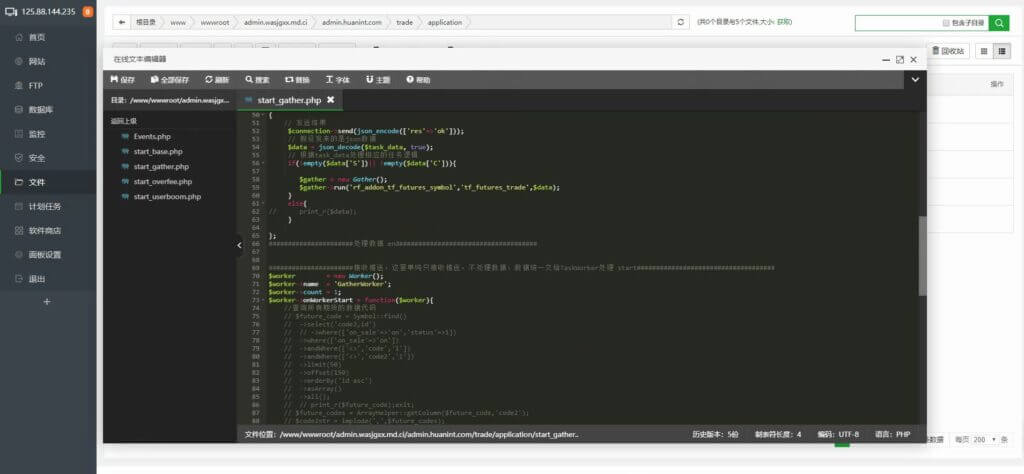Image resolution: width=1024 pixels, height=474 pixels.
Task: Toggle the 包含子目录 checkbox
Action: pyautogui.click(x=946, y=22)
